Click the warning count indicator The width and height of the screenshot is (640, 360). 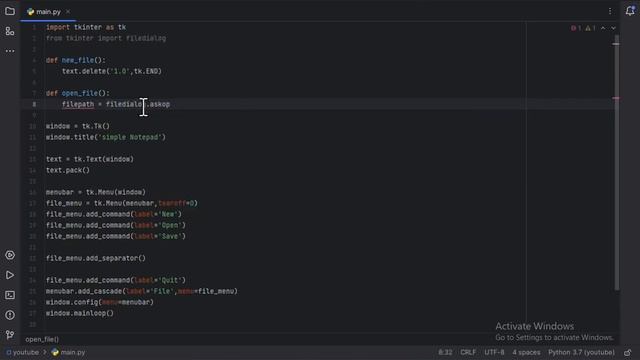(x=590, y=28)
